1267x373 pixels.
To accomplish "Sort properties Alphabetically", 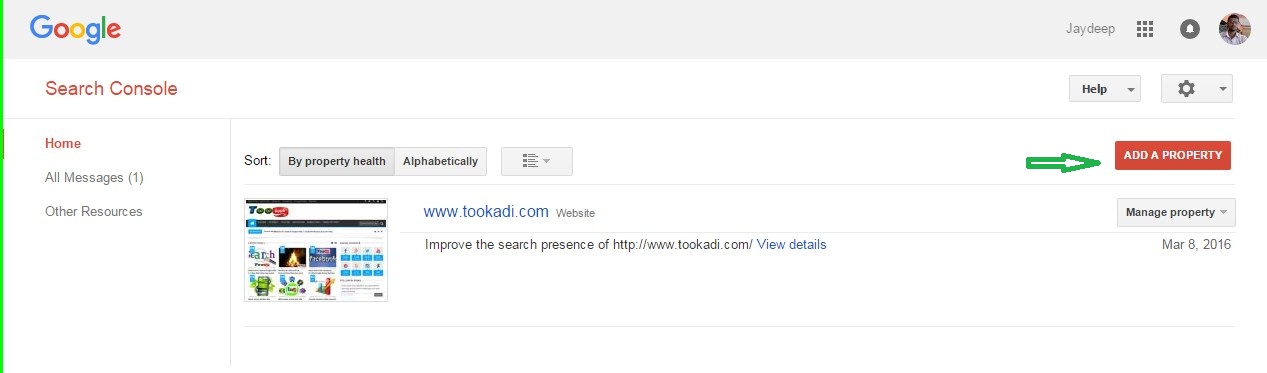I will [x=440, y=161].
